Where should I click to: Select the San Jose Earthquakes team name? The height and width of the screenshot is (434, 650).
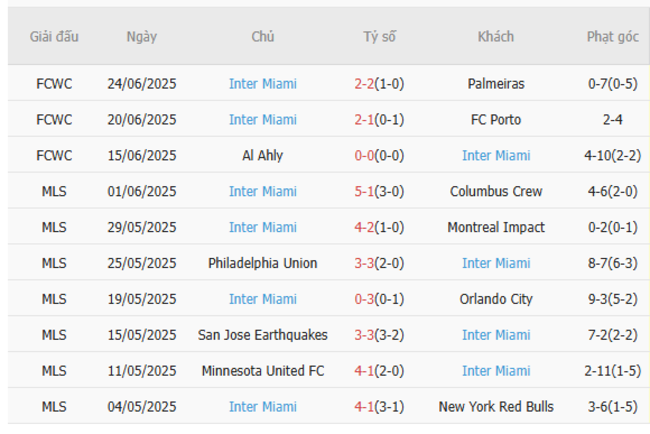263,335
